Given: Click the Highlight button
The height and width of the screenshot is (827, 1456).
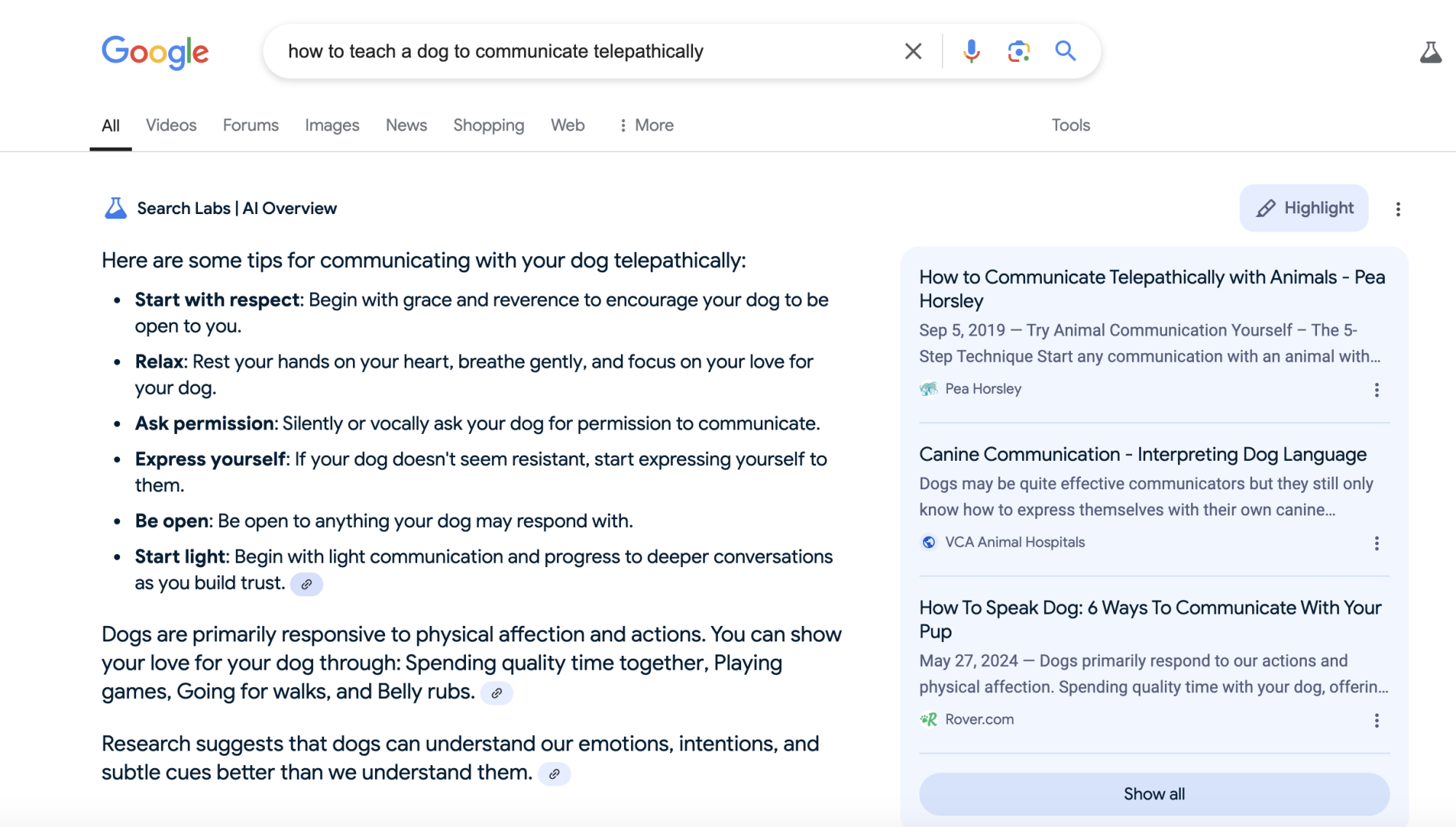Looking at the screenshot, I should point(1303,208).
